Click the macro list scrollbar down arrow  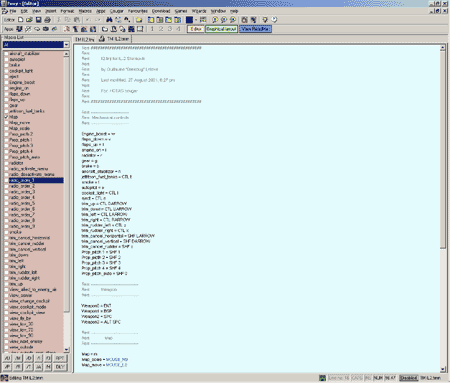[66, 350]
